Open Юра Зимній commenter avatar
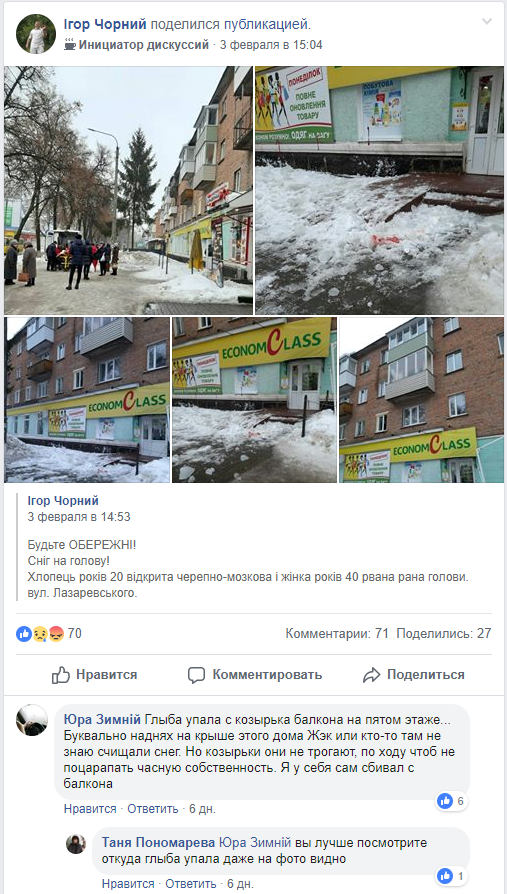This screenshot has width=507, height=894. (x=32, y=720)
